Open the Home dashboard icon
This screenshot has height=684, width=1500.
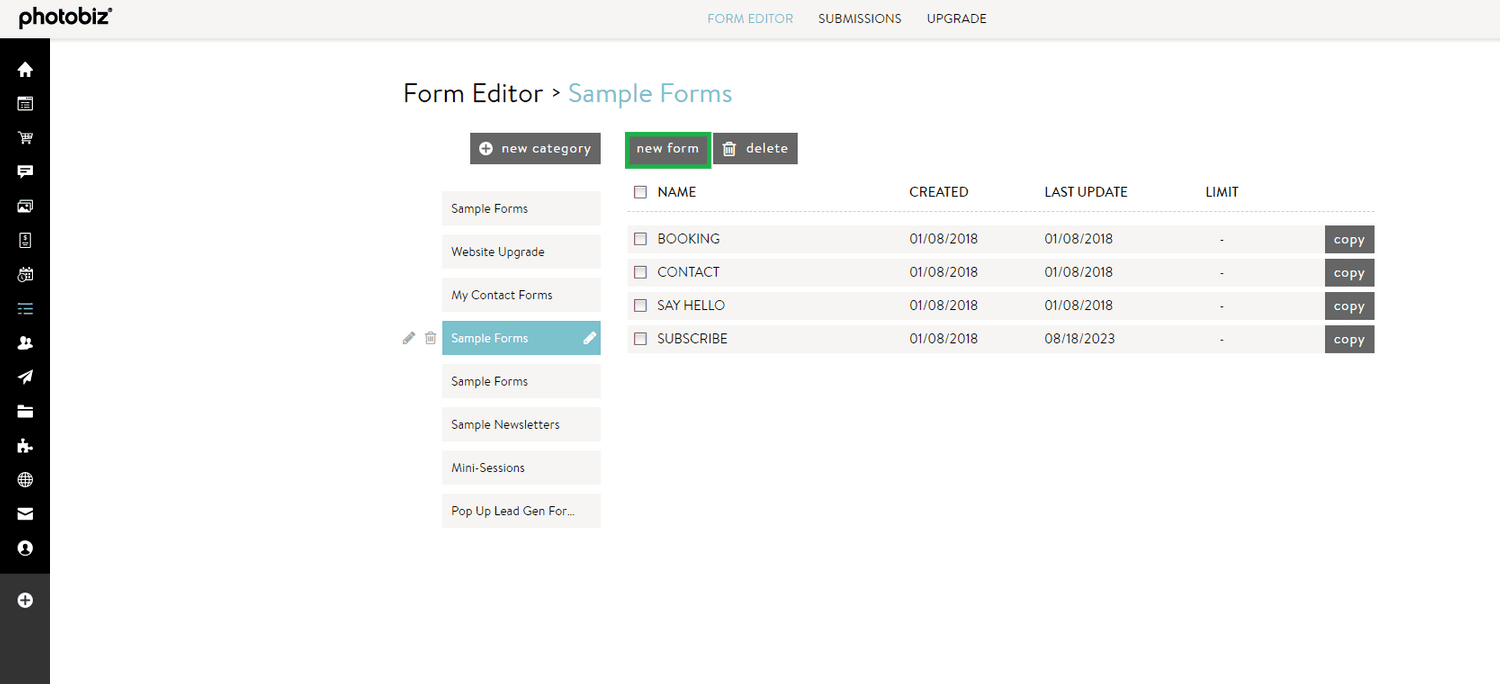24,69
